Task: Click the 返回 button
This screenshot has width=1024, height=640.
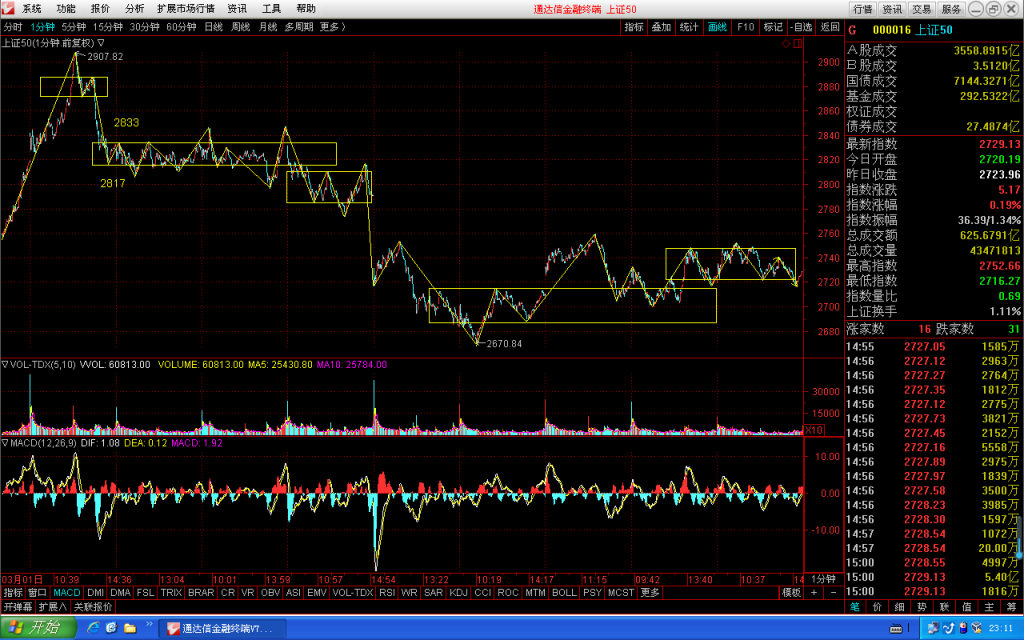Action: pyautogui.click(x=829, y=27)
